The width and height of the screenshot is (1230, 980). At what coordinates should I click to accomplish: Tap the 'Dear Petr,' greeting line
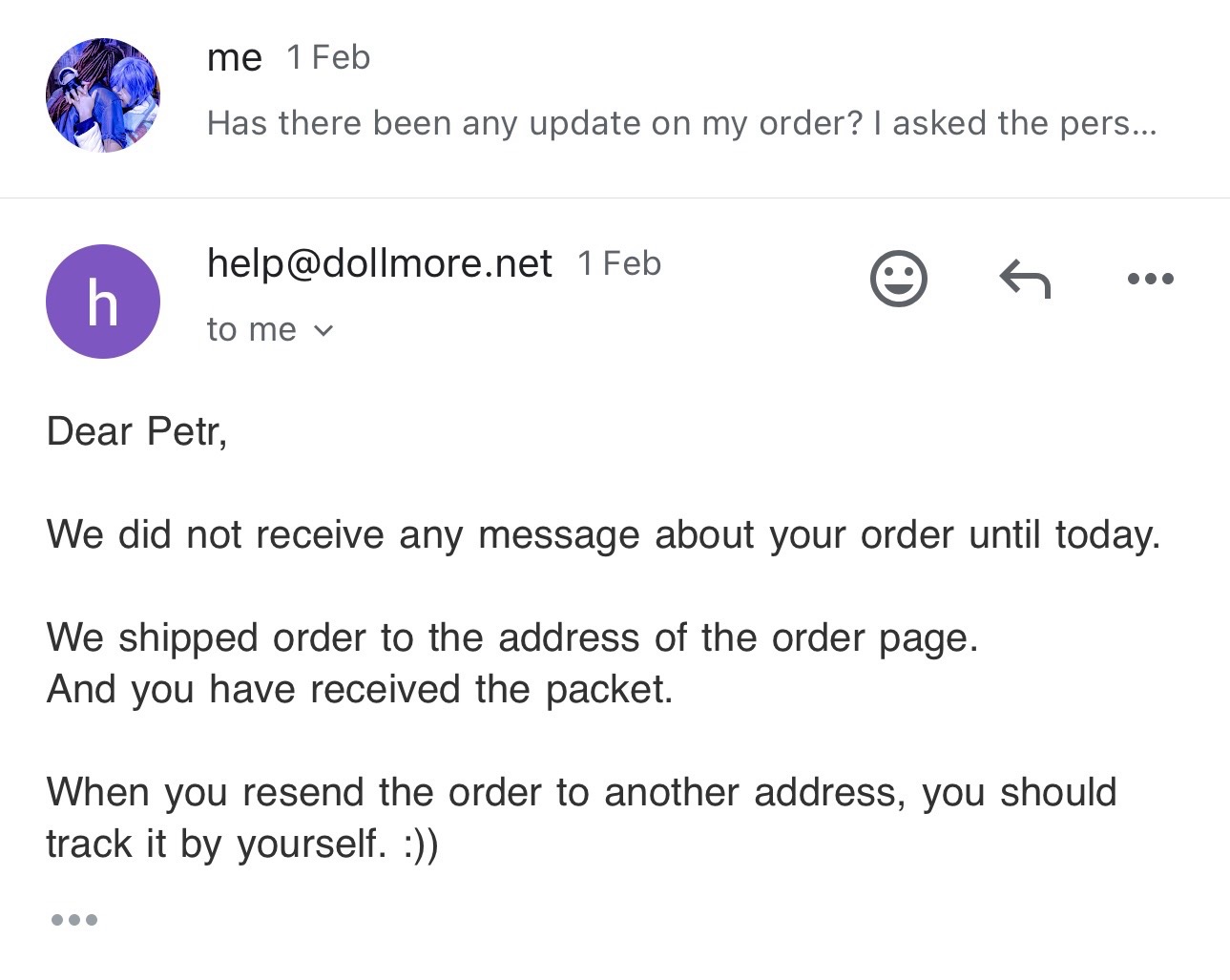[136, 431]
